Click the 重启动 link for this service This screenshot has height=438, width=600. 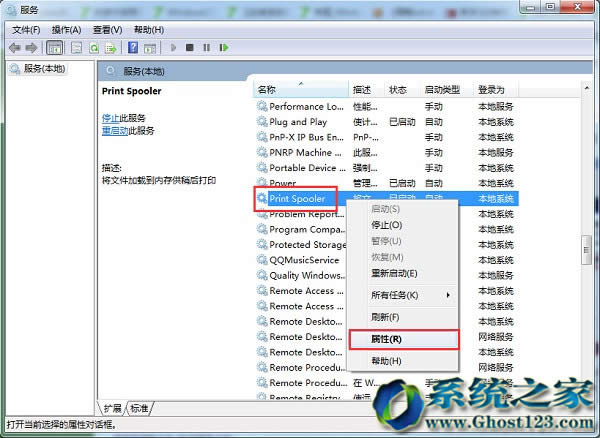coord(115,131)
